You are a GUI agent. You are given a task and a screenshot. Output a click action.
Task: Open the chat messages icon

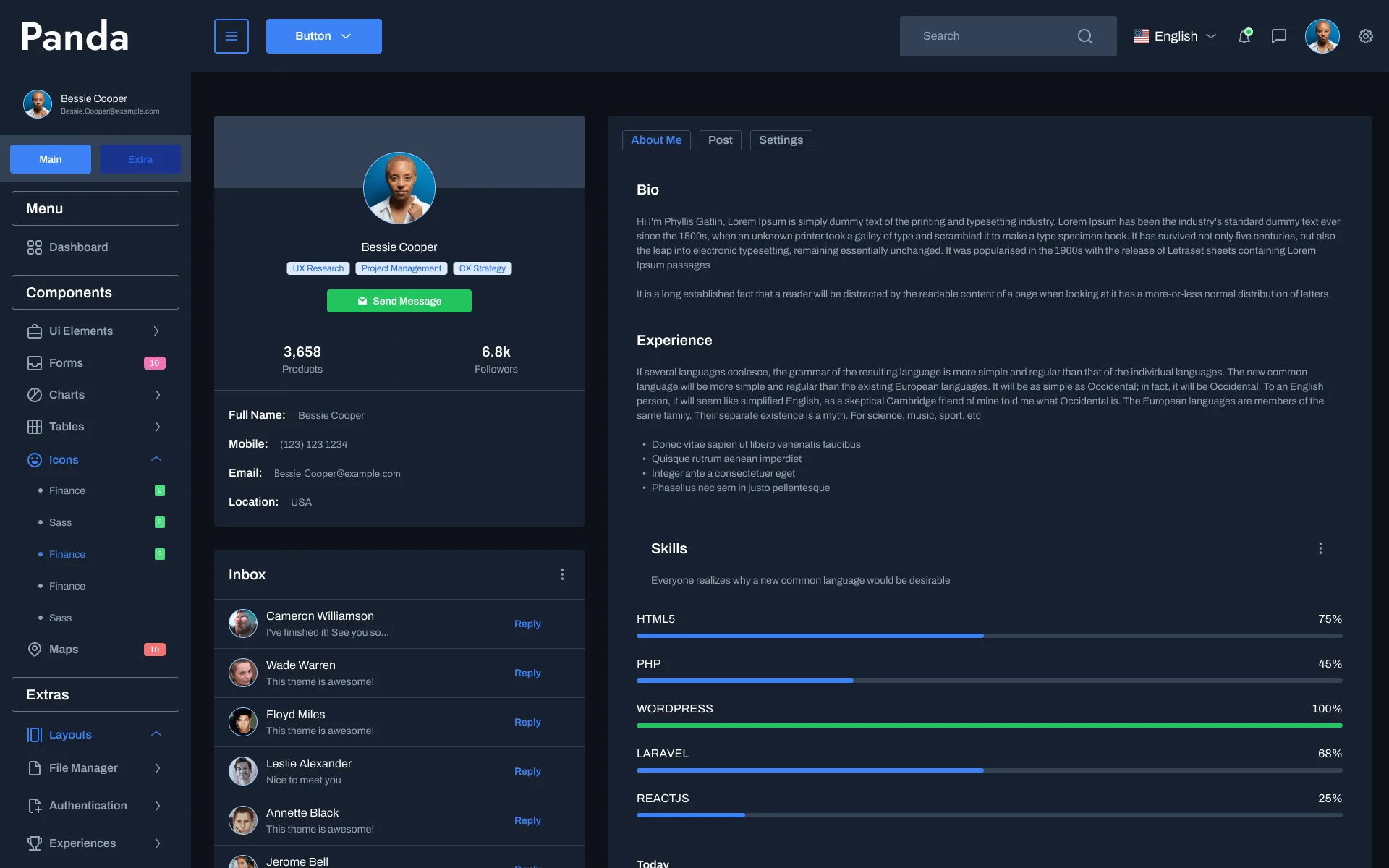(x=1279, y=36)
